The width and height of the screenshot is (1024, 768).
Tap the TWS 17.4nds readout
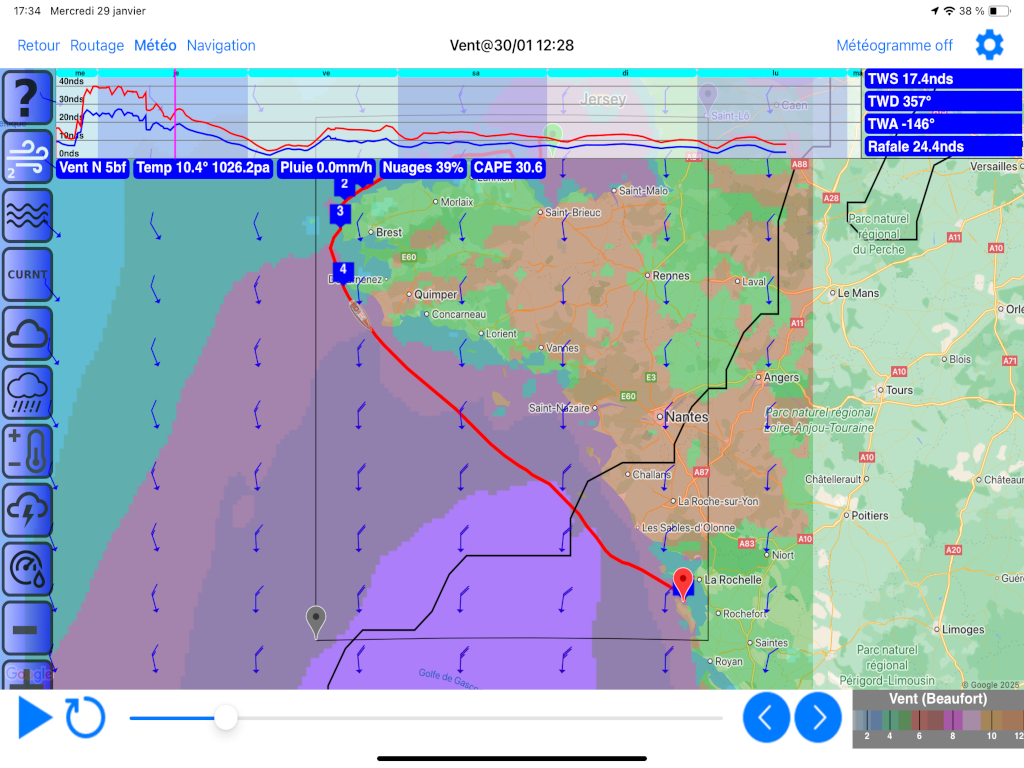(x=943, y=79)
